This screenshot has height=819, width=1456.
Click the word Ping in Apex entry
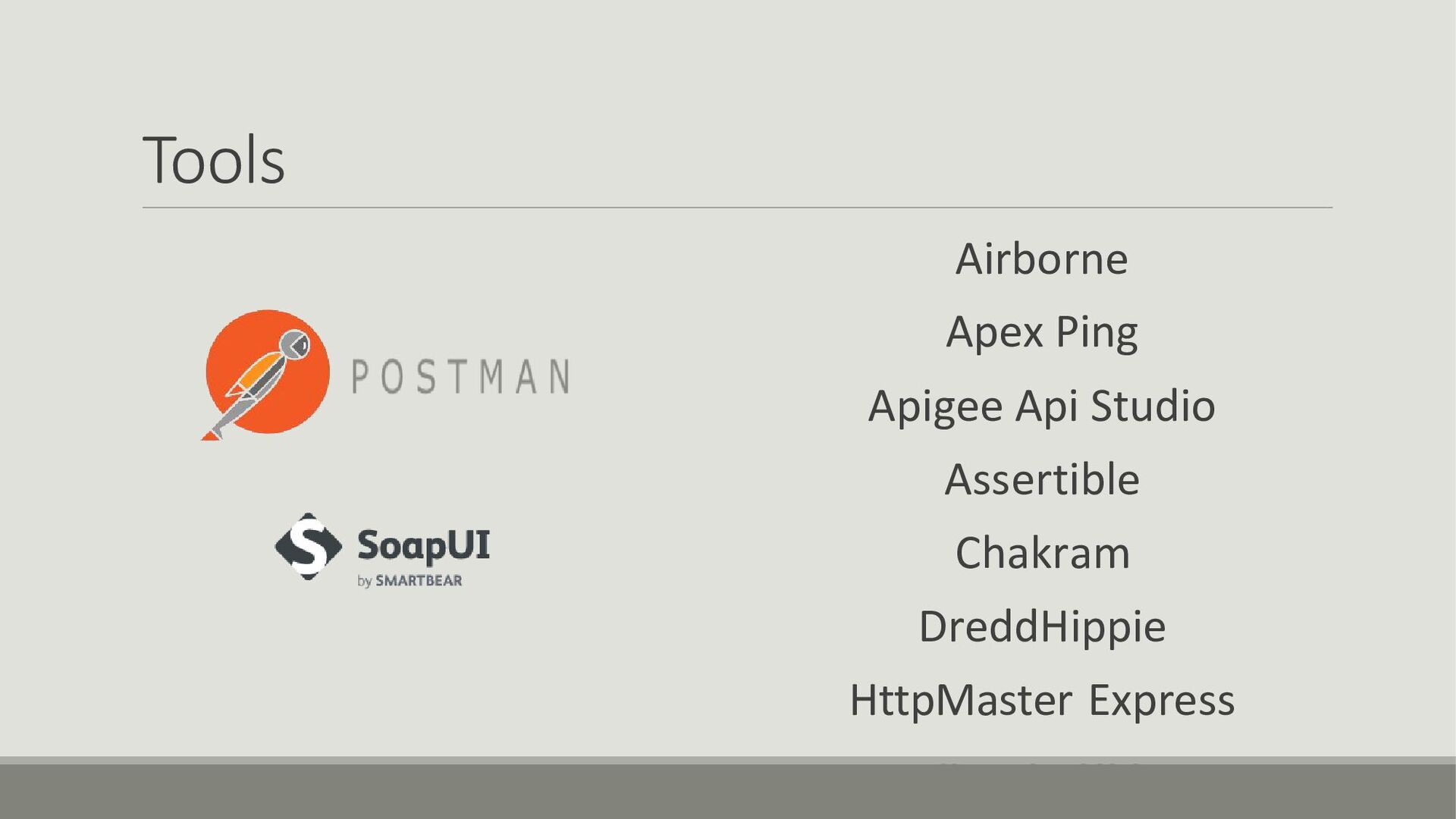pos(1097,334)
